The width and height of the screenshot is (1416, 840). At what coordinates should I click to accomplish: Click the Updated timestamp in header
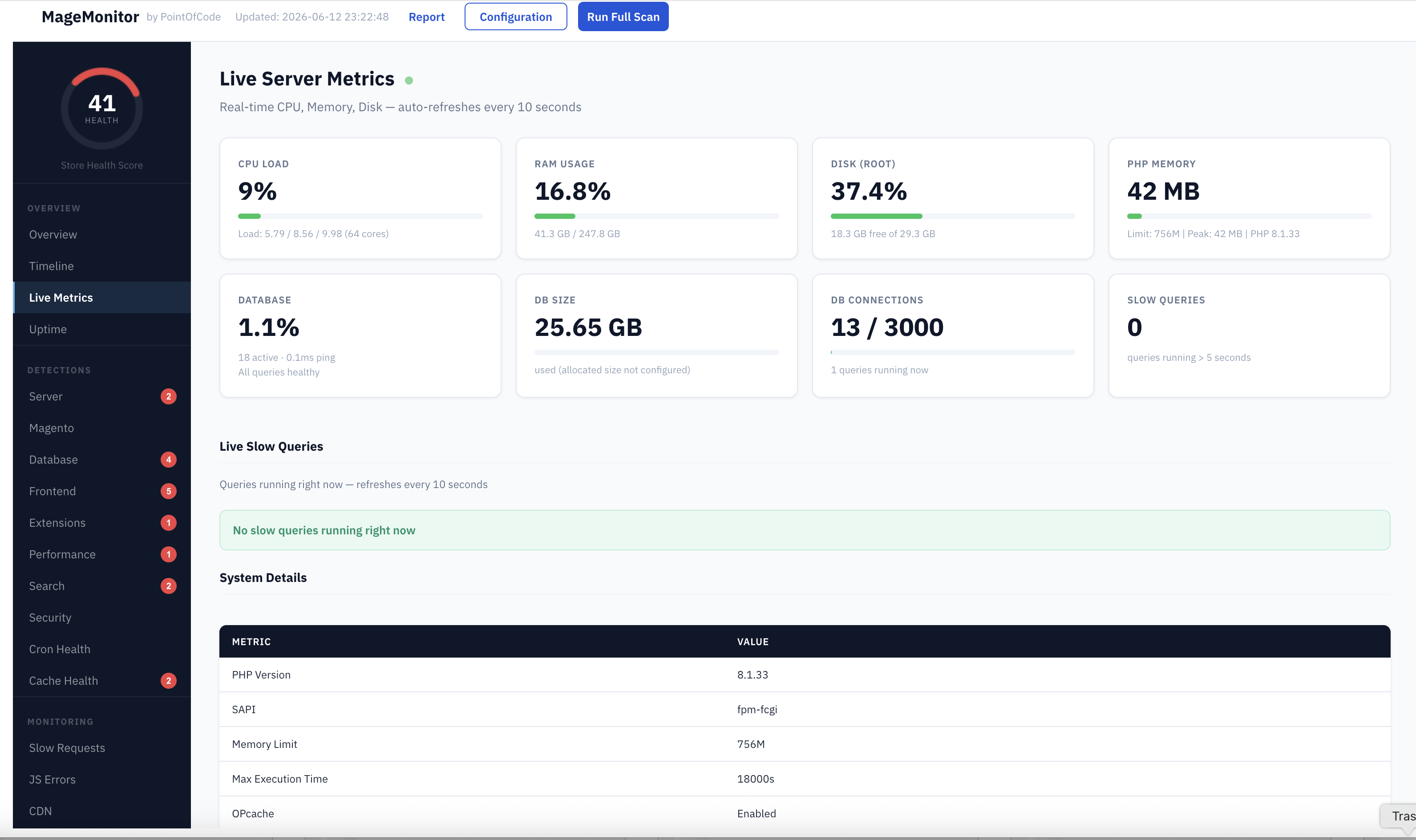coord(312,17)
